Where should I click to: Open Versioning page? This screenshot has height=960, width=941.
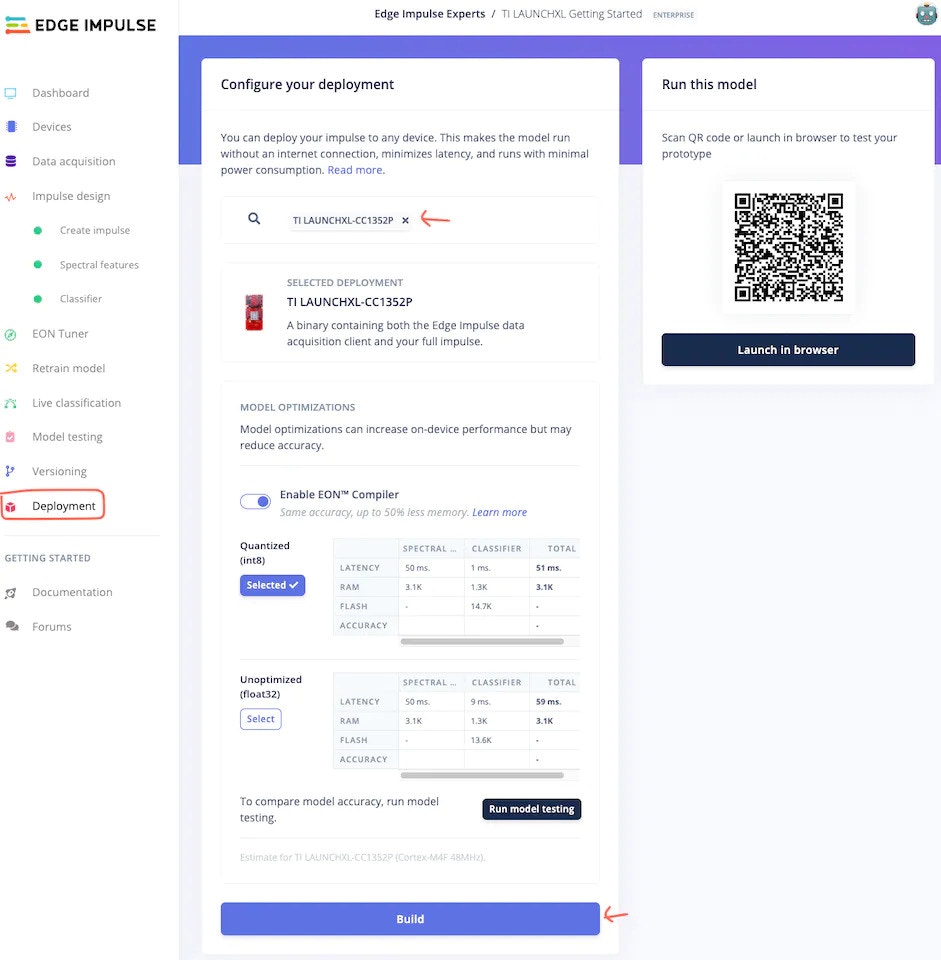tap(59, 471)
